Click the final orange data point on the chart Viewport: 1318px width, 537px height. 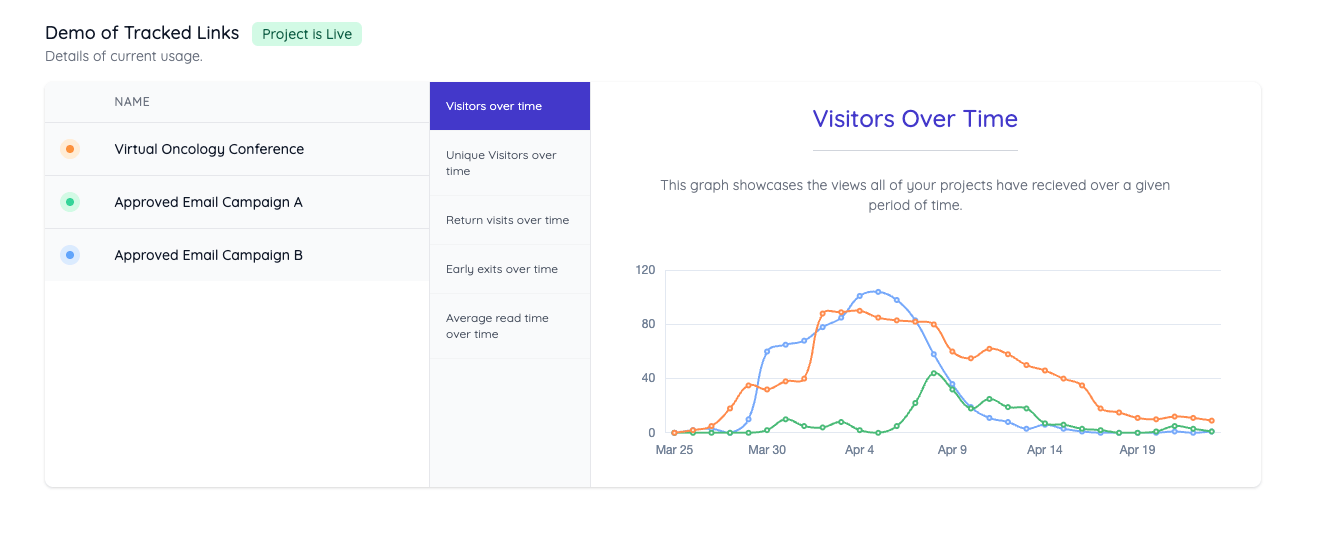[x=1211, y=421]
